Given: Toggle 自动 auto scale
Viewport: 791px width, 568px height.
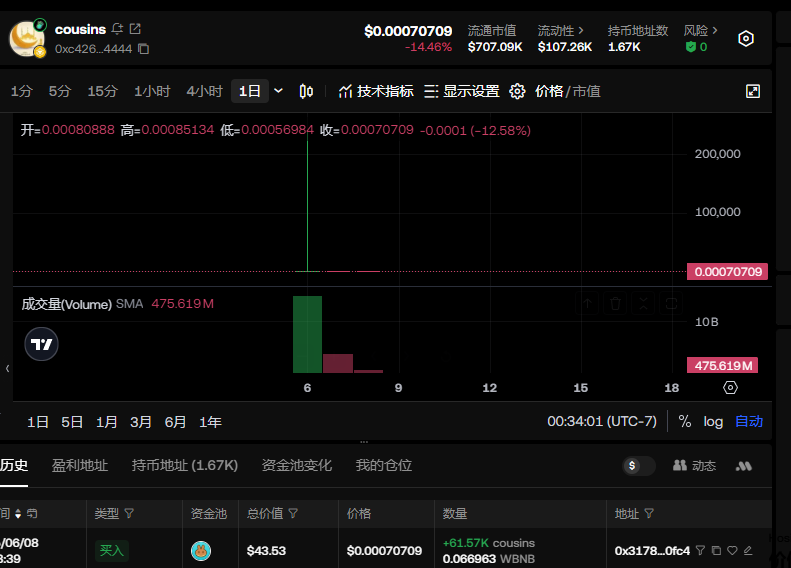Looking at the screenshot, I should 749,421.
